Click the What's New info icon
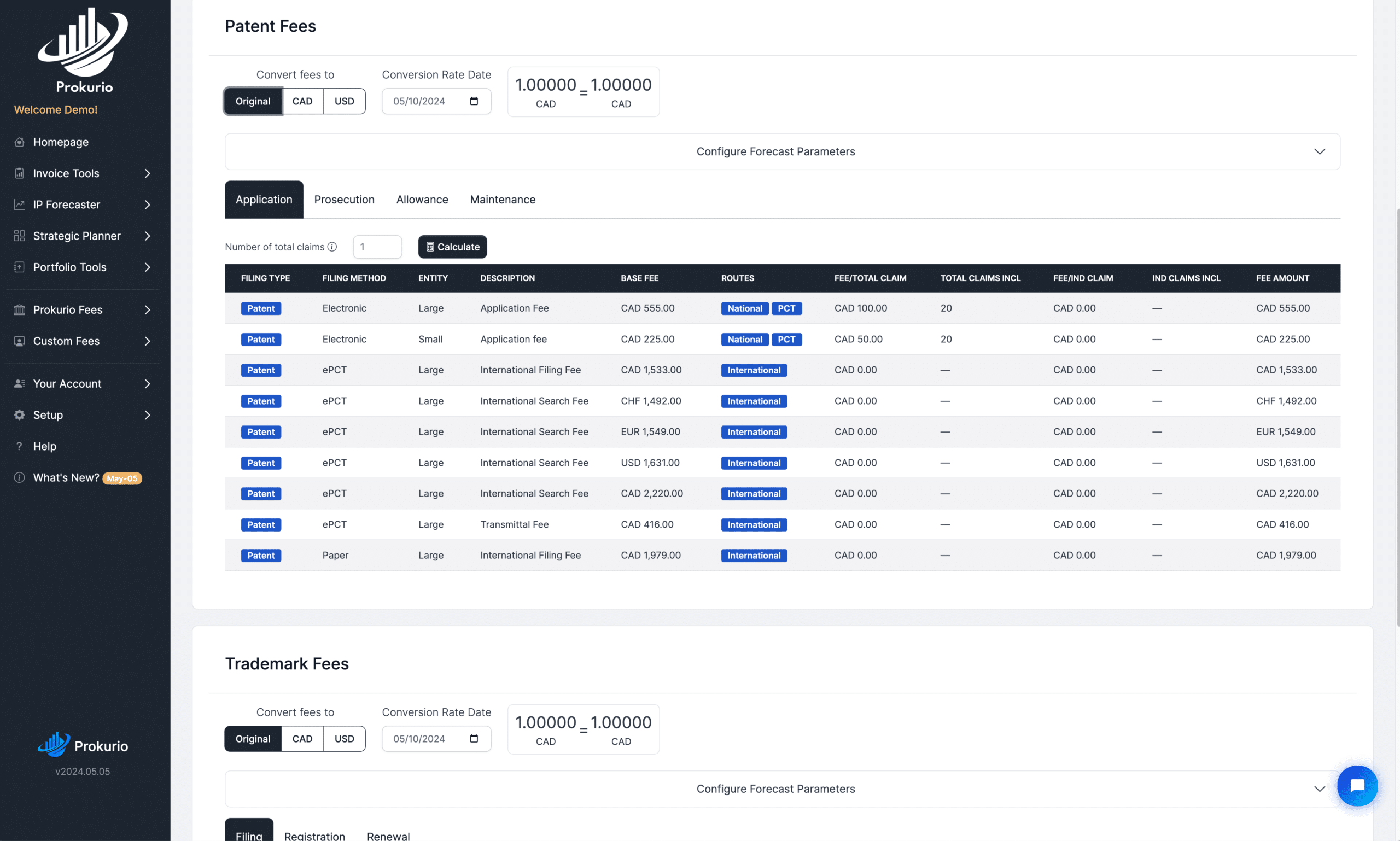Screen dimensions: 1400x841 point(19,477)
